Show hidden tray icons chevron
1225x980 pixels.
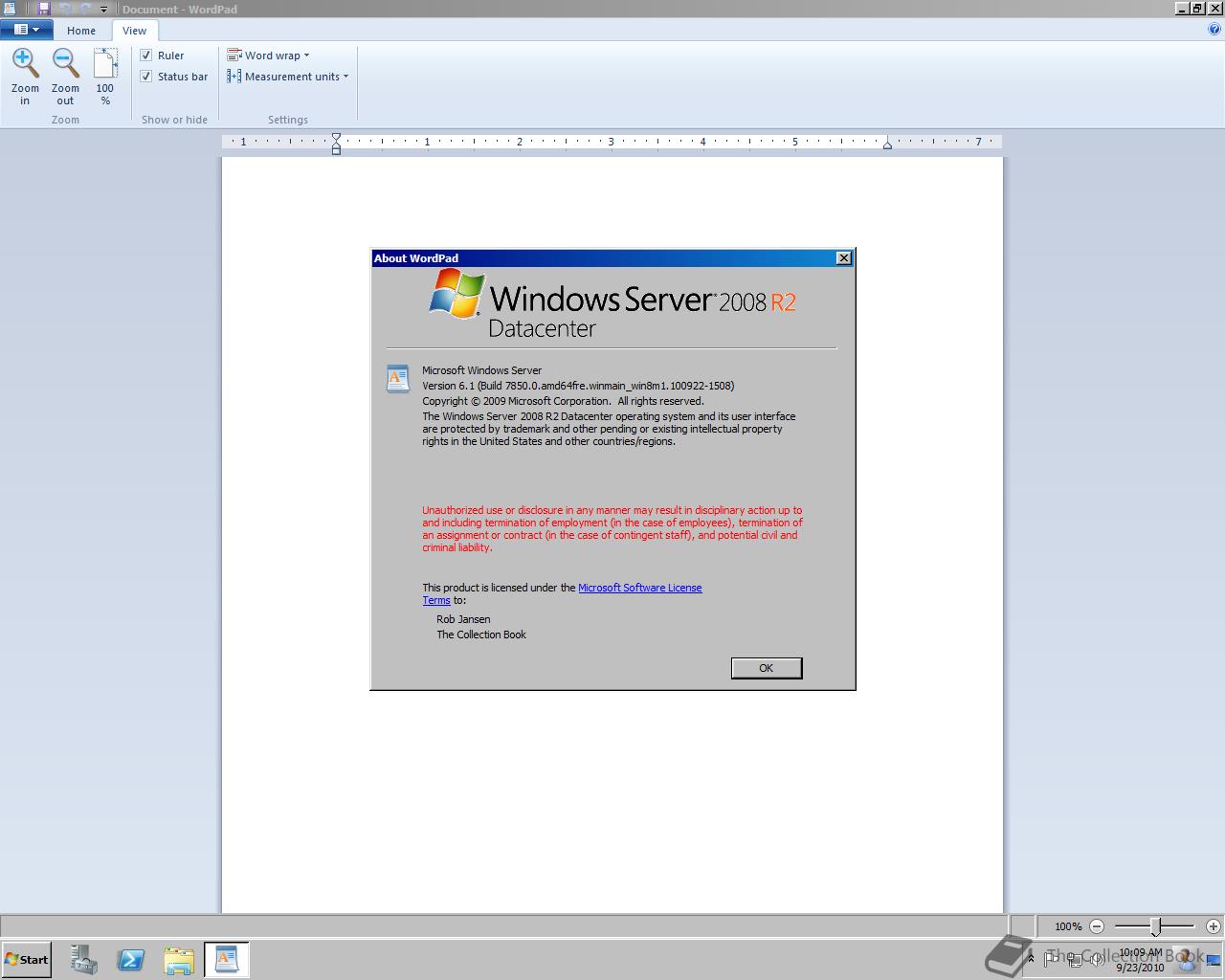[1031, 959]
